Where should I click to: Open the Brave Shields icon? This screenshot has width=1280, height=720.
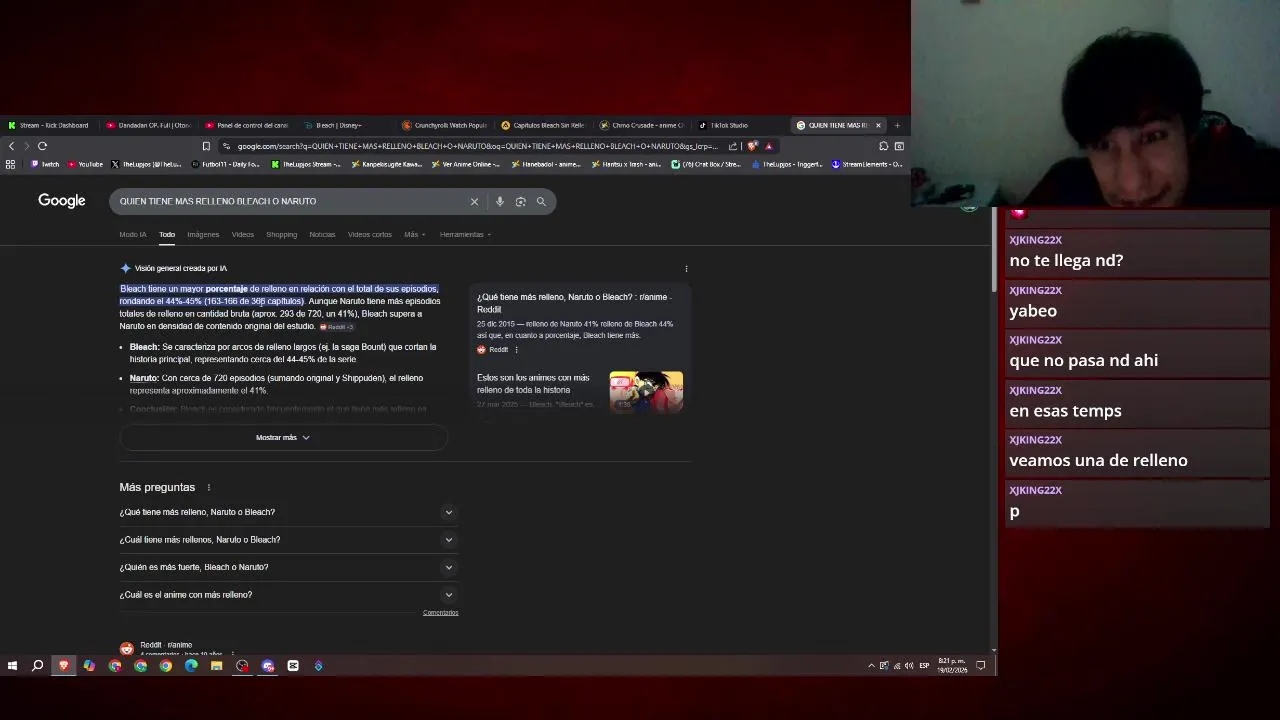pos(753,146)
